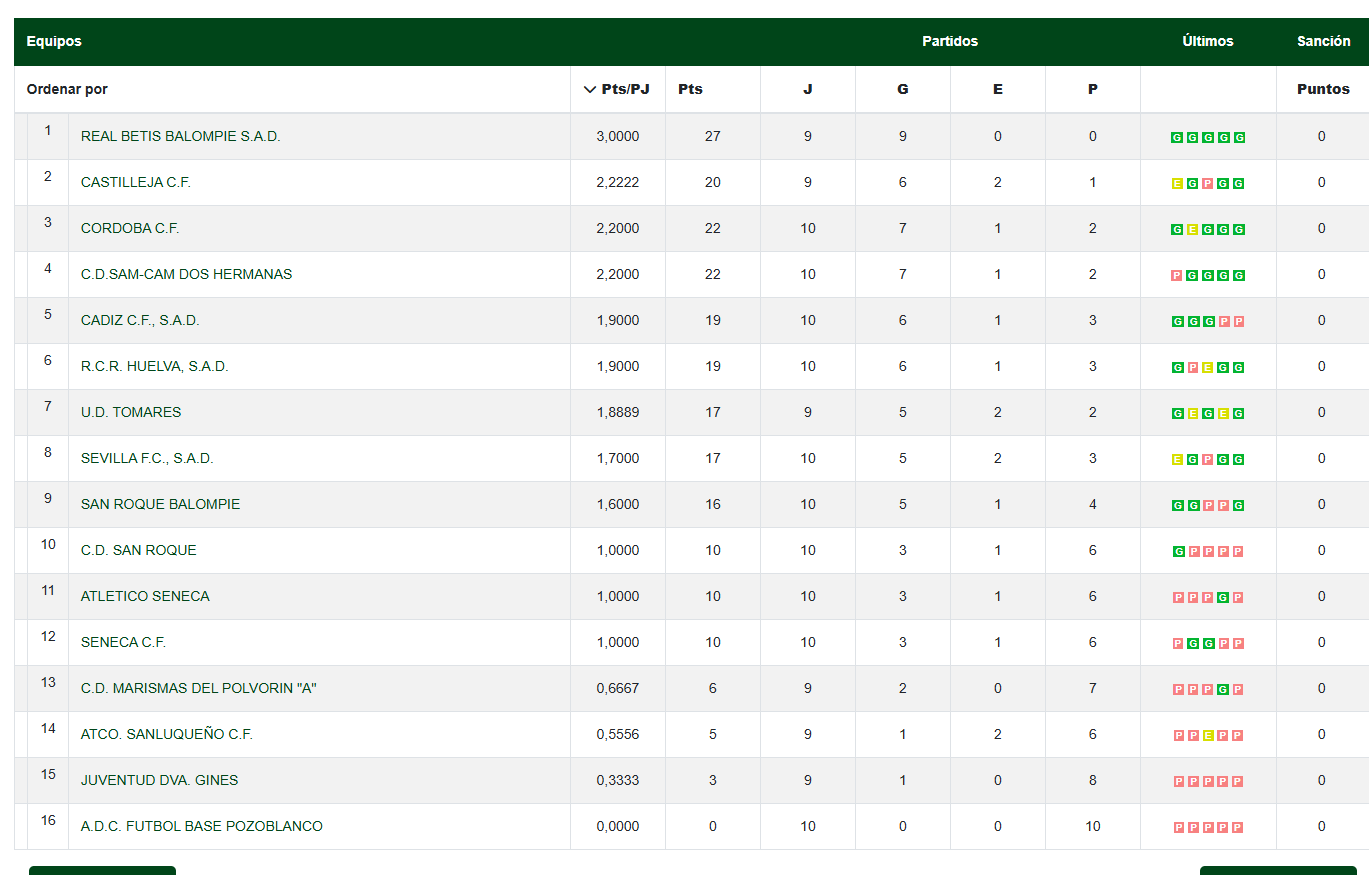Select the SAN ROQUE BALOMPIE team
The image size is (1369, 875).
(161, 504)
